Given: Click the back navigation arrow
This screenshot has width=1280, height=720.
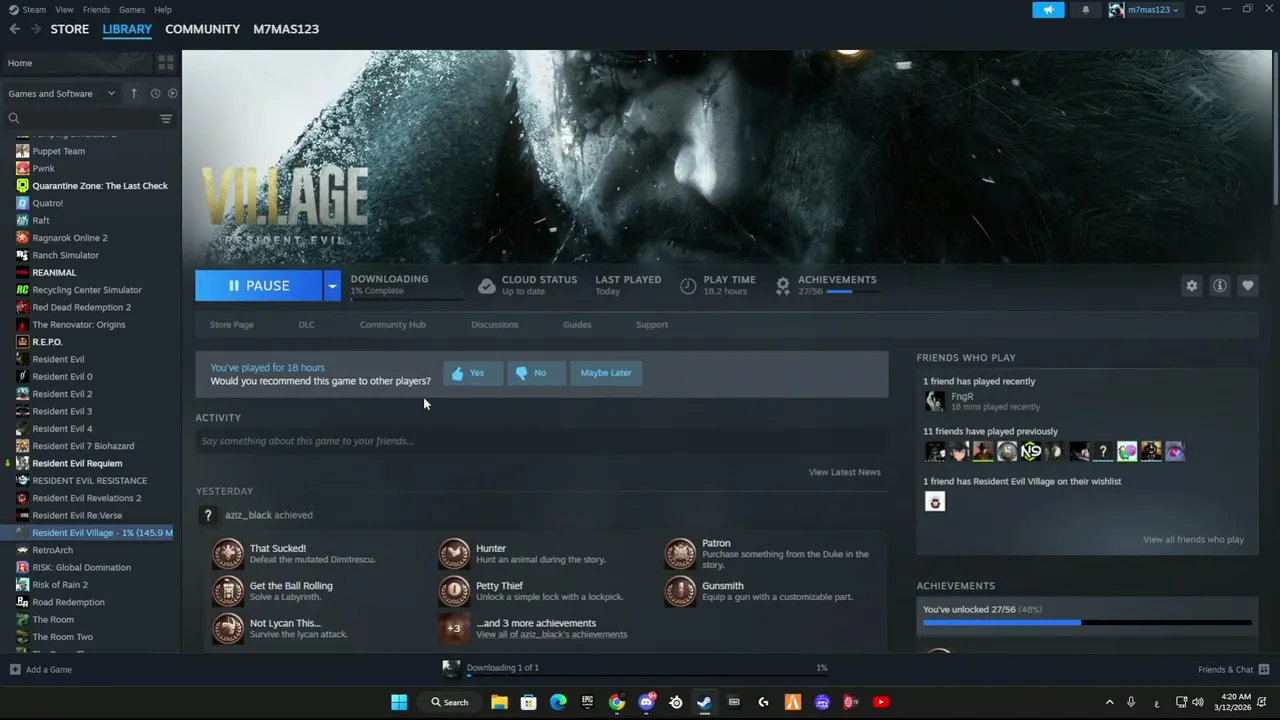Looking at the screenshot, I should click(x=14, y=29).
